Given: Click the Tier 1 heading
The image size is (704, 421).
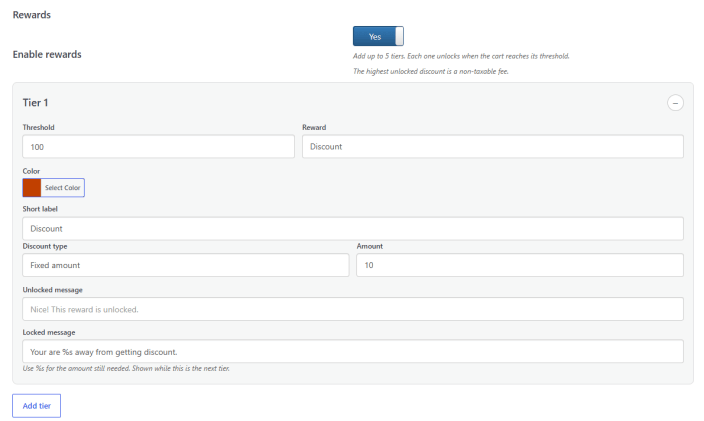Looking at the screenshot, I should click(35, 103).
